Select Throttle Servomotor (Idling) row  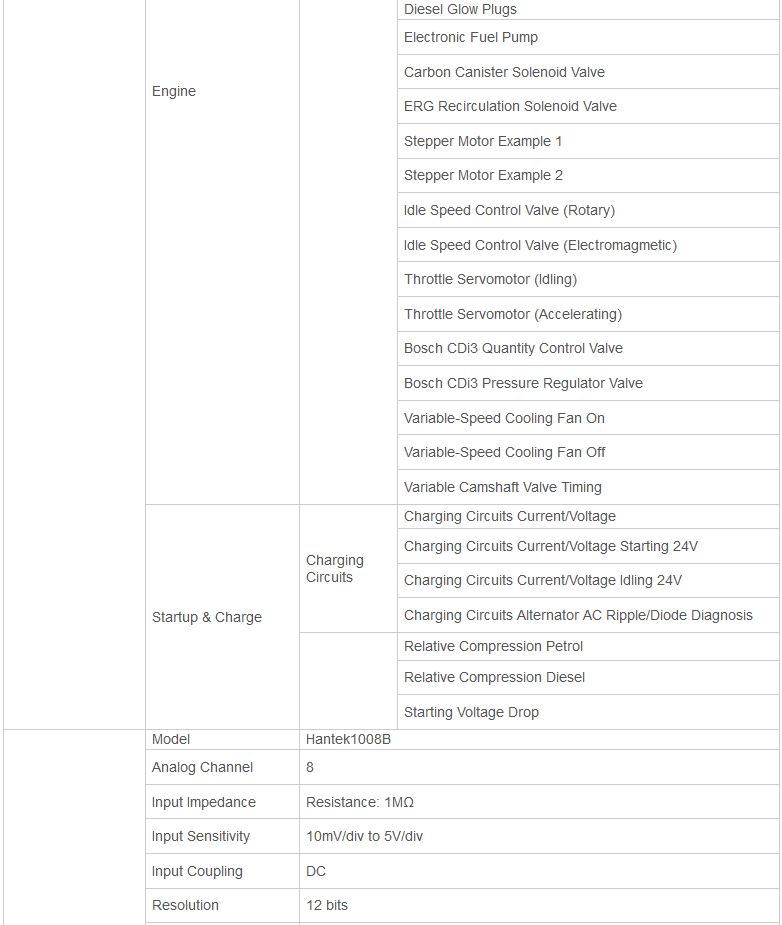click(490, 280)
